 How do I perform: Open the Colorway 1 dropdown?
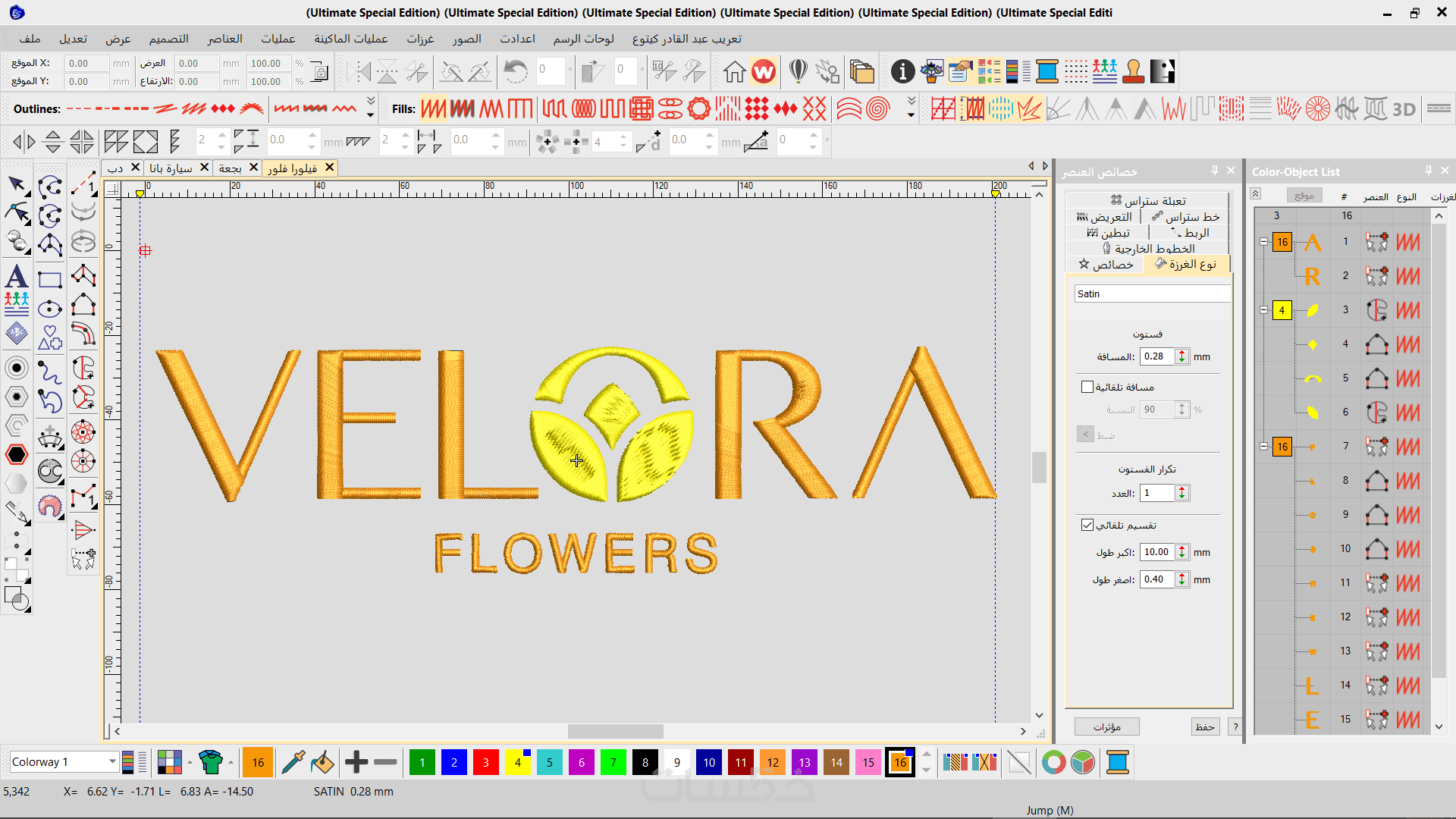pyautogui.click(x=112, y=761)
